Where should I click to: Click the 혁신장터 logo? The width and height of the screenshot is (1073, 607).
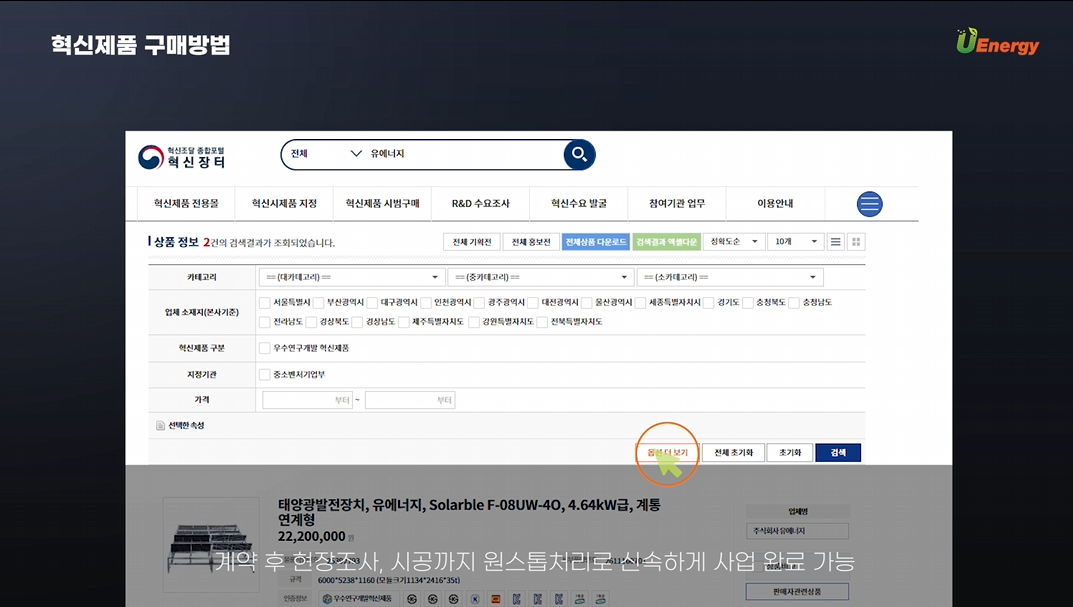(182, 157)
